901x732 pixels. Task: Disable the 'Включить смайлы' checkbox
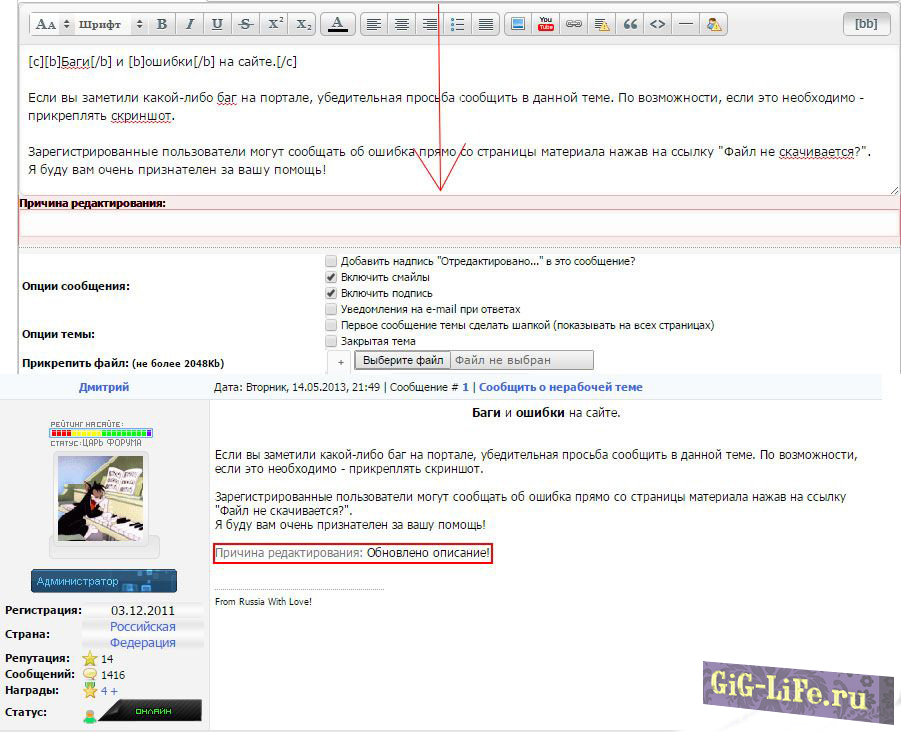[x=331, y=277]
